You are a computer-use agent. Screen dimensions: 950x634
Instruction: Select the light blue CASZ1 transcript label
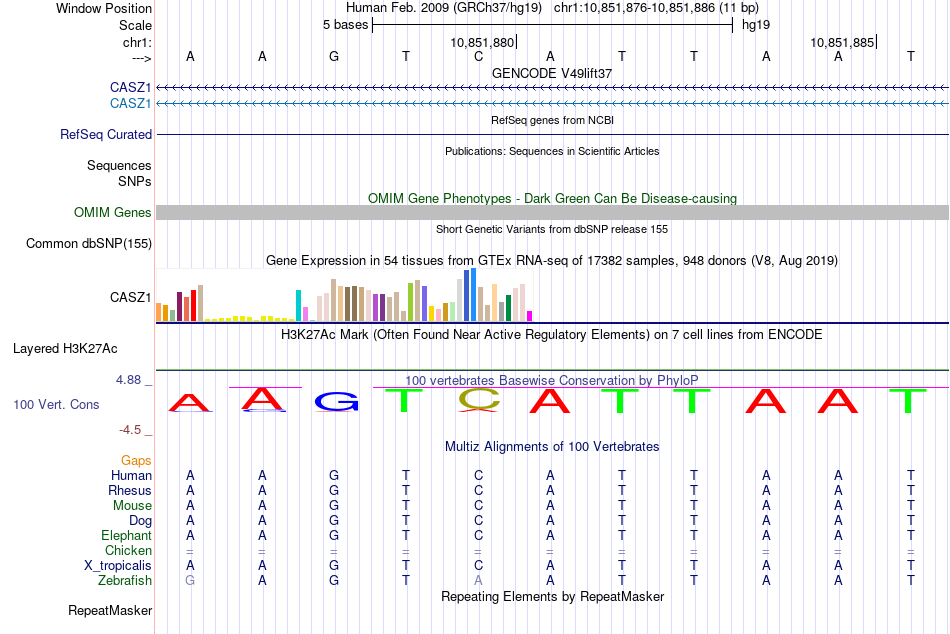click(130, 104)
